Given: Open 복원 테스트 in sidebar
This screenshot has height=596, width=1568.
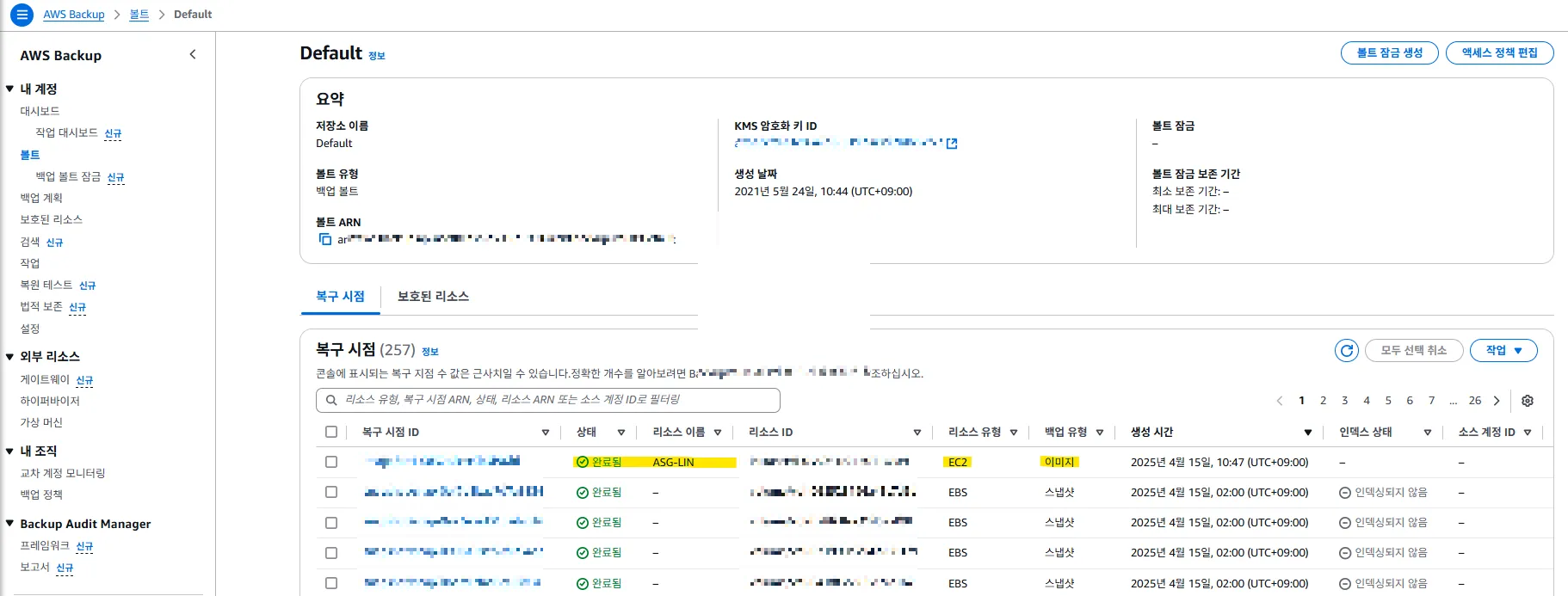Looking at the screenshot, I should click(x=46, y=285).
